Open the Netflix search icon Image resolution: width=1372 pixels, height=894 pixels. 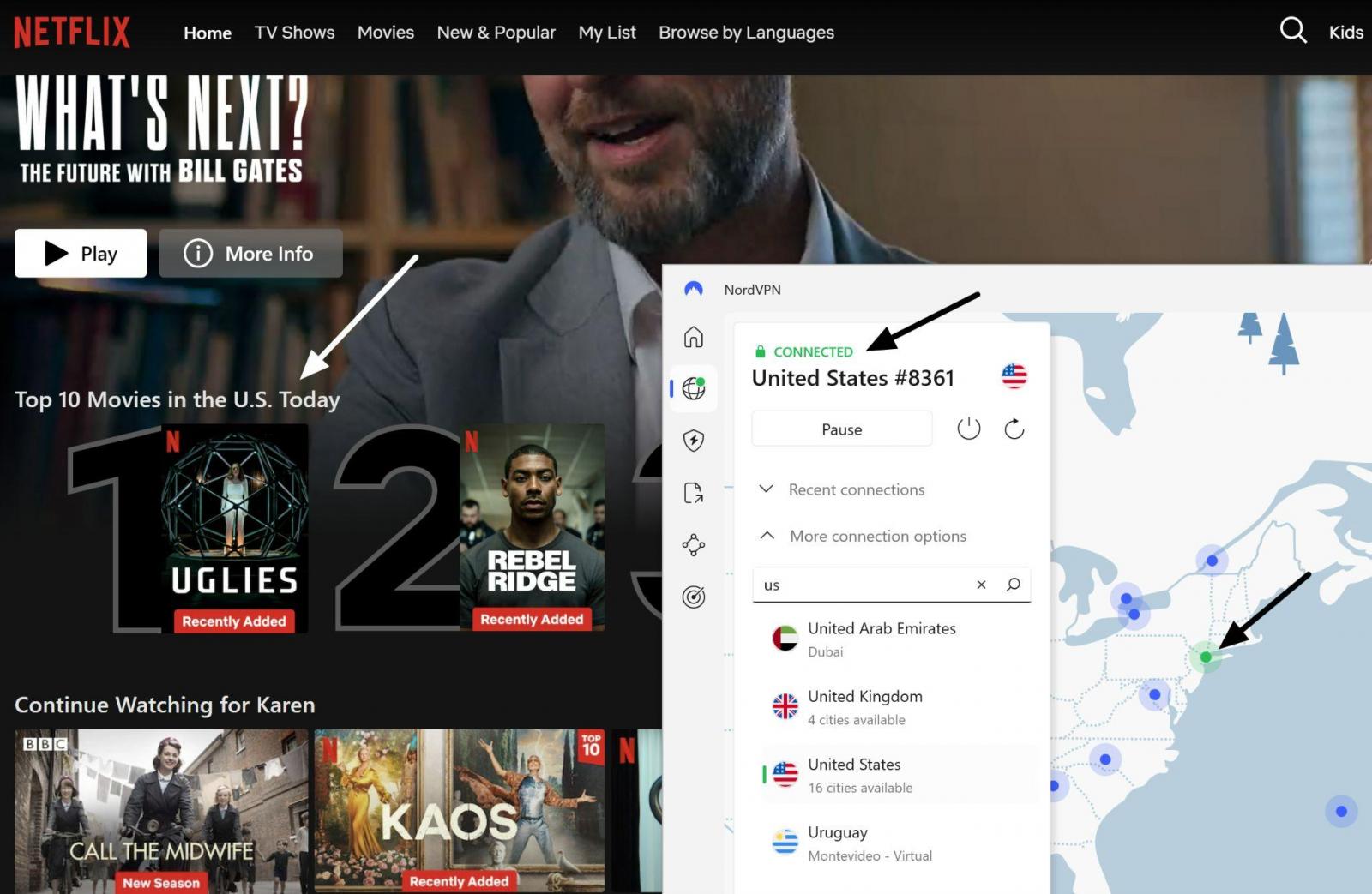tap(1293, 31)
